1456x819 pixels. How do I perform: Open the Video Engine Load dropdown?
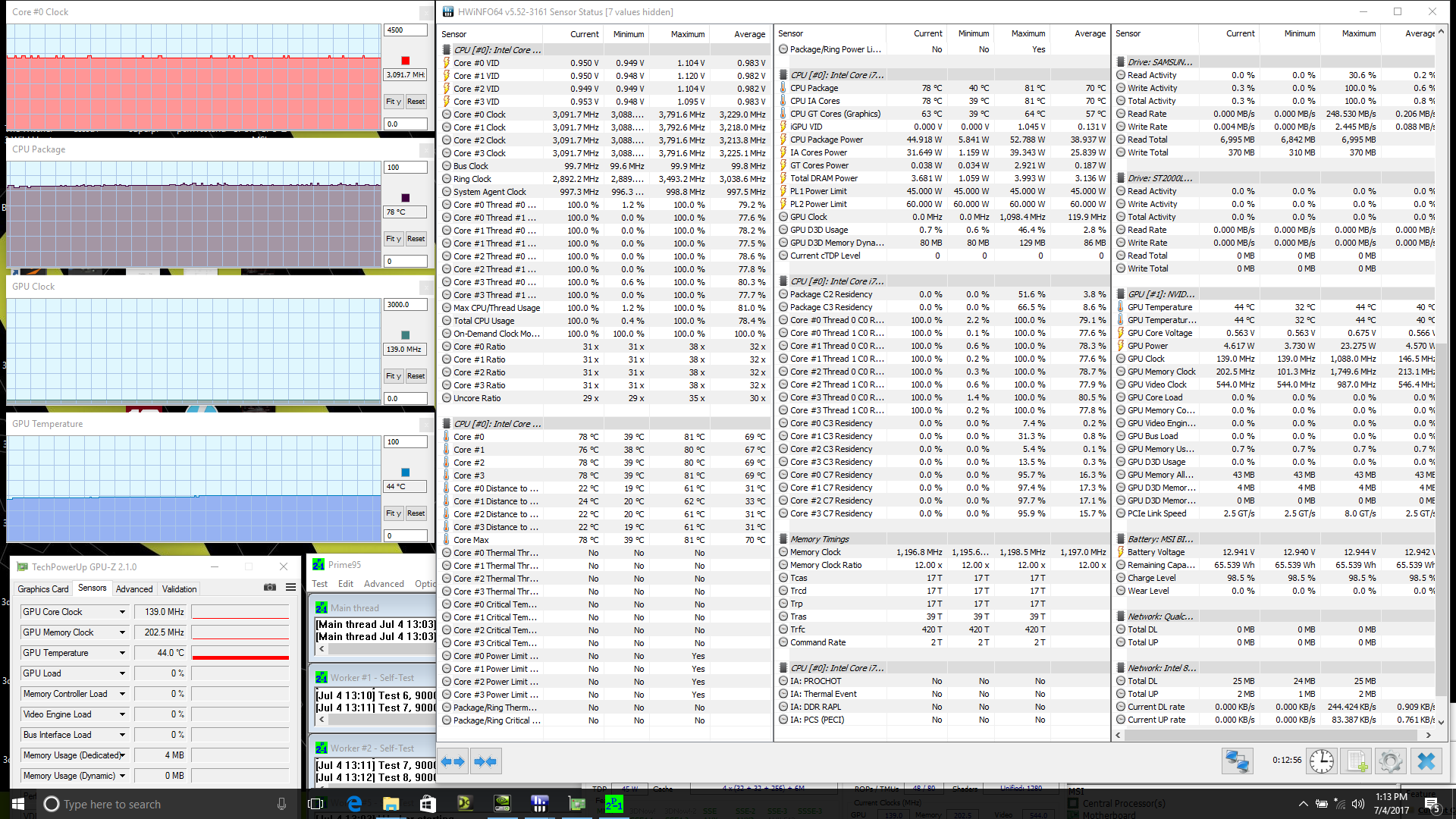click(x=122, y=714)
